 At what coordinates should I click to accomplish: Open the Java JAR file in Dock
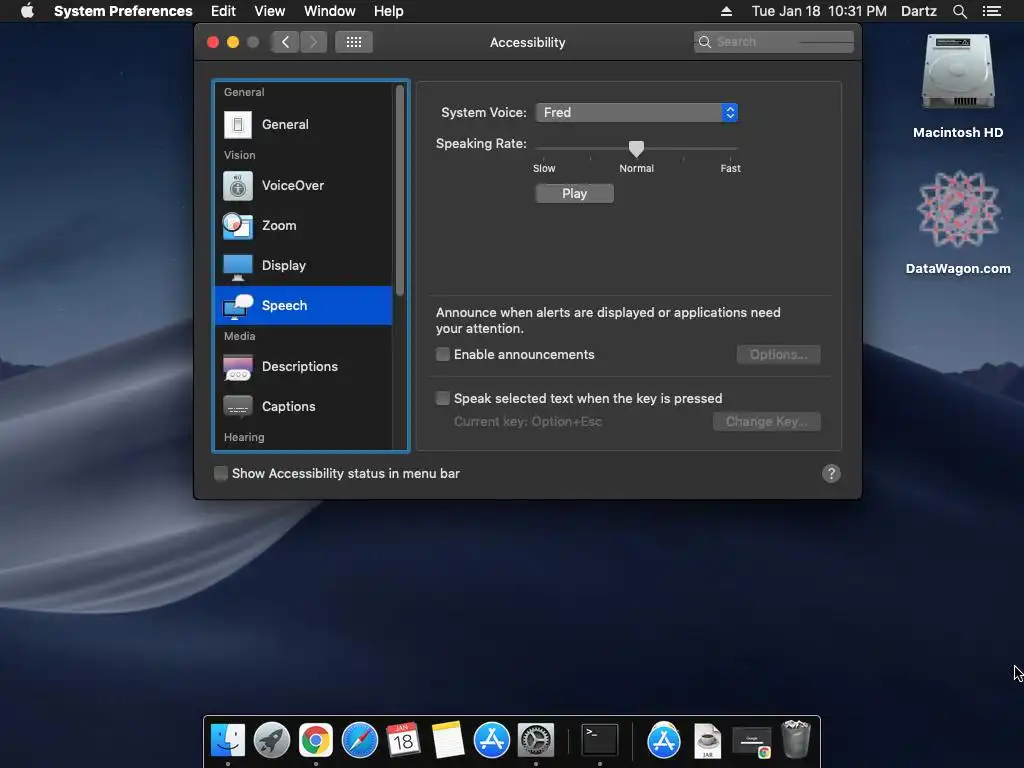pyautogui.click(x=707, y=741)
